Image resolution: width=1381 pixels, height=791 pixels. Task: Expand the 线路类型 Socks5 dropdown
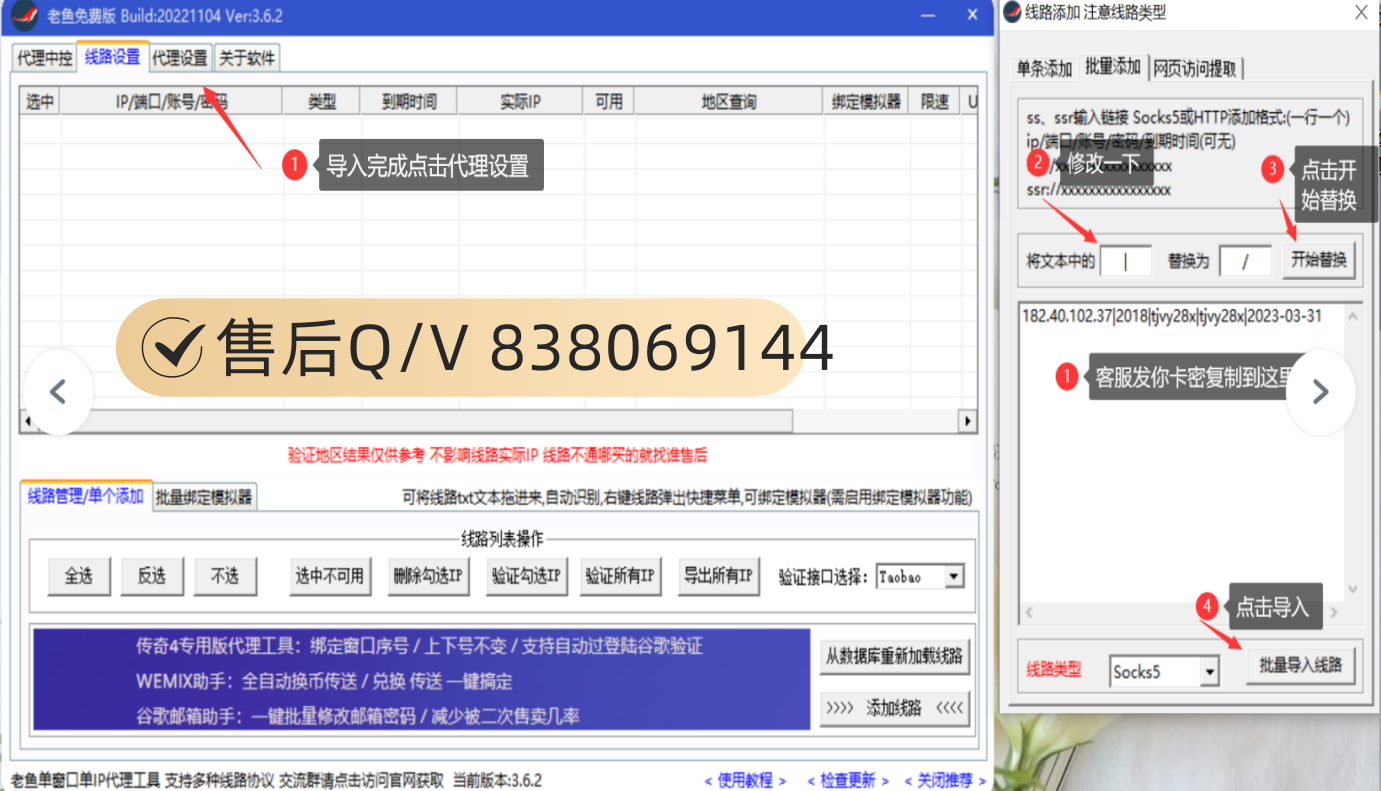click(1209, 672)
